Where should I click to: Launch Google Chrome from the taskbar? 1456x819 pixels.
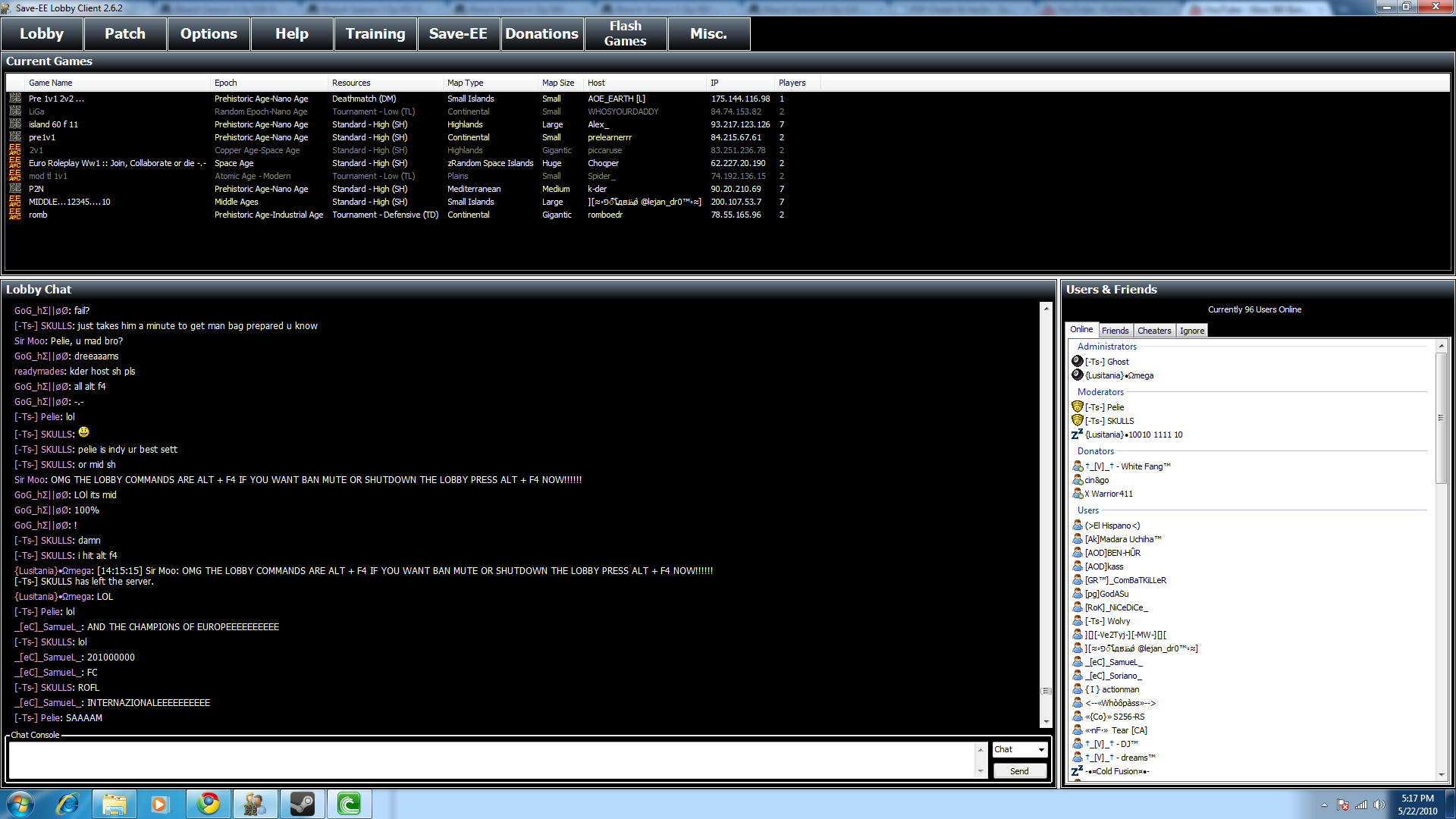tap(209, 804)
